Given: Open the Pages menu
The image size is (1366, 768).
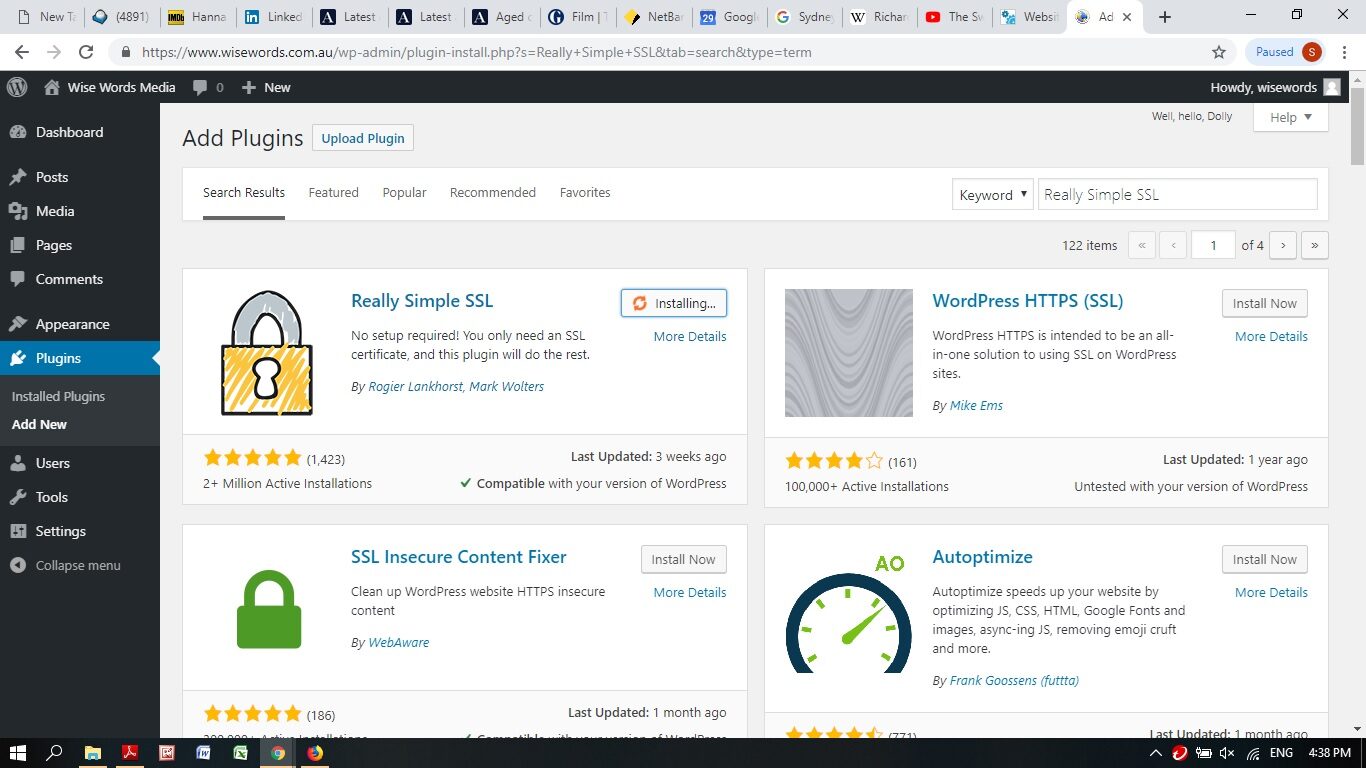Looking at the screenshot, I should coord(54,245).
